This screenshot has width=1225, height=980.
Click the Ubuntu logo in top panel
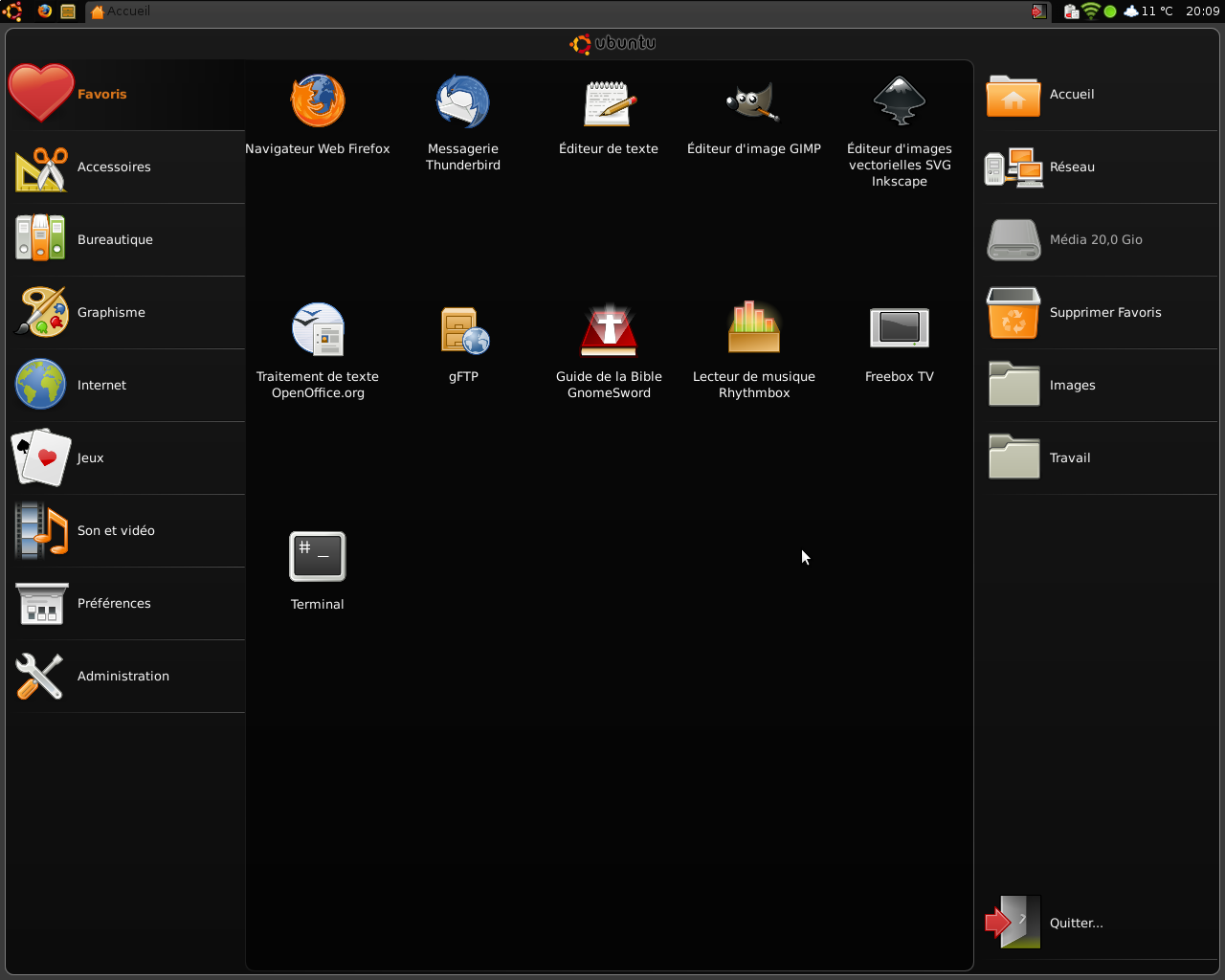point(12,11)
